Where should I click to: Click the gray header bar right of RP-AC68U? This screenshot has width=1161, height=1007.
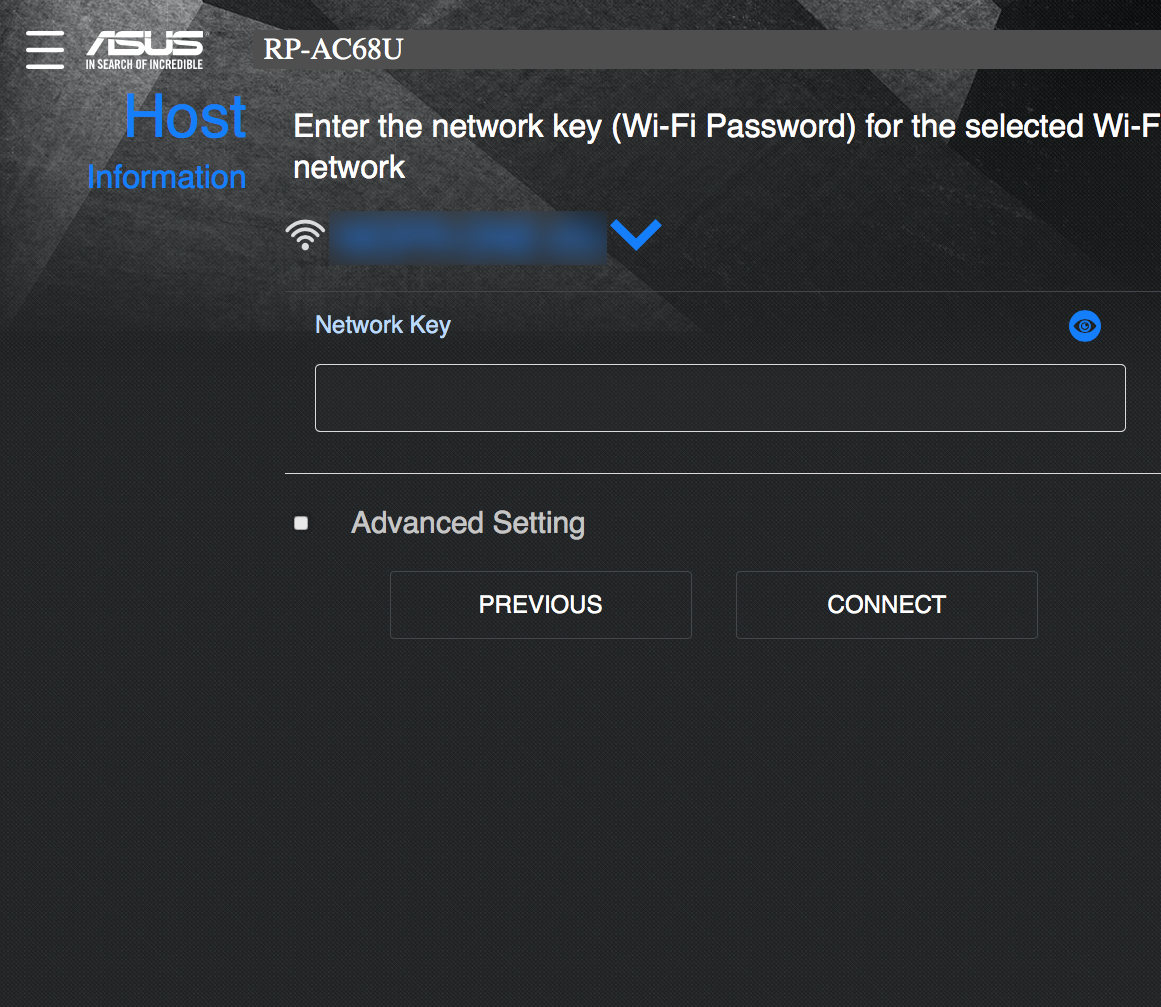coord(780,49)
